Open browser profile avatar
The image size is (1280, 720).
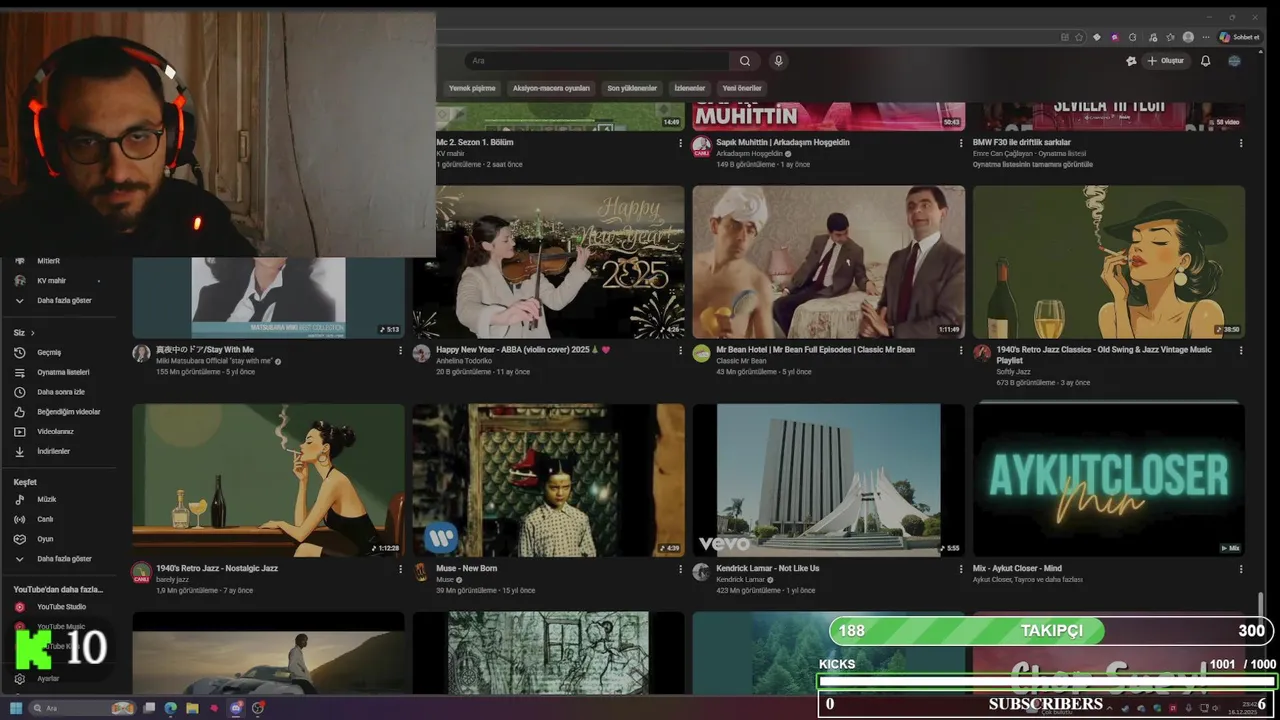point(1188,37)
